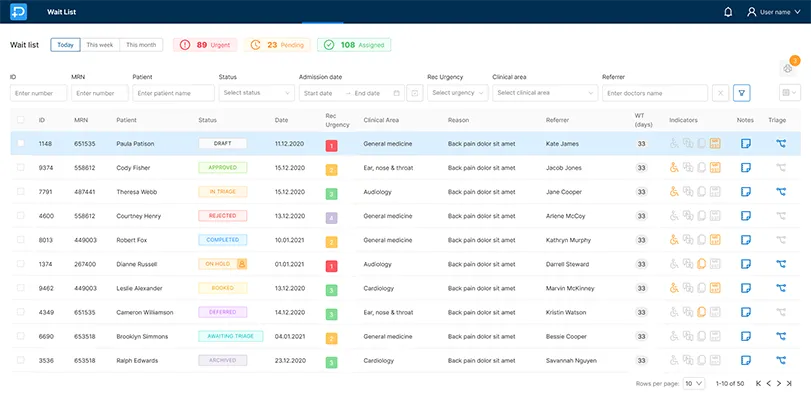
Task: Open the Admission date range picker
Action: coord(352,93)
